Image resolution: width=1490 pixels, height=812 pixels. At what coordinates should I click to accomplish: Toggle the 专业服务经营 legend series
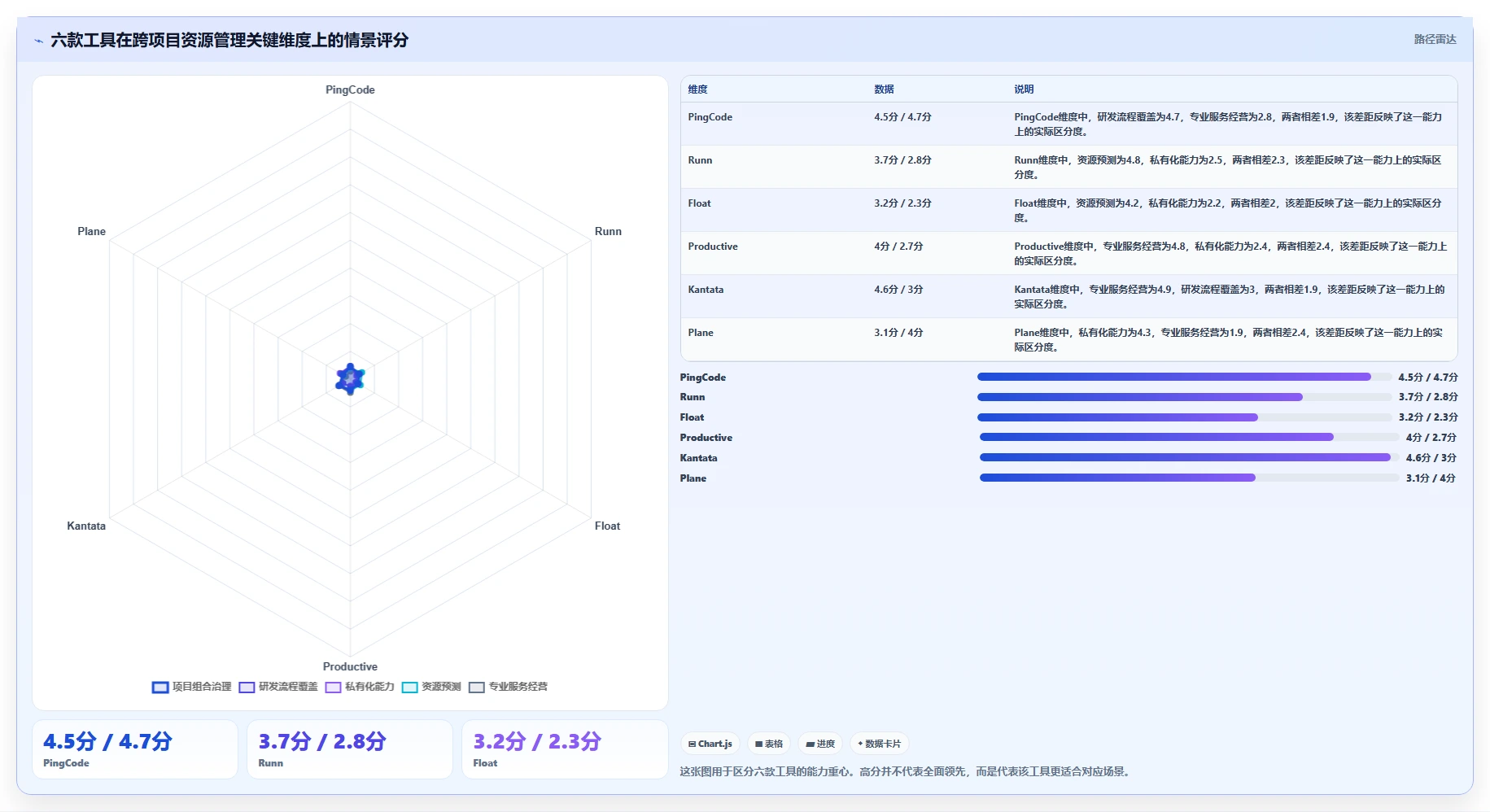click(x=508, y=687)
